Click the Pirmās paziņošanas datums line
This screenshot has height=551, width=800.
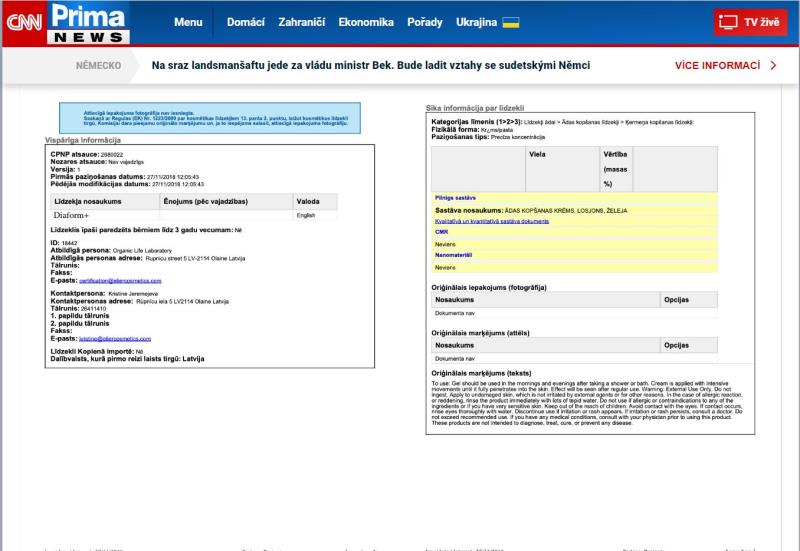click(124, 177)
